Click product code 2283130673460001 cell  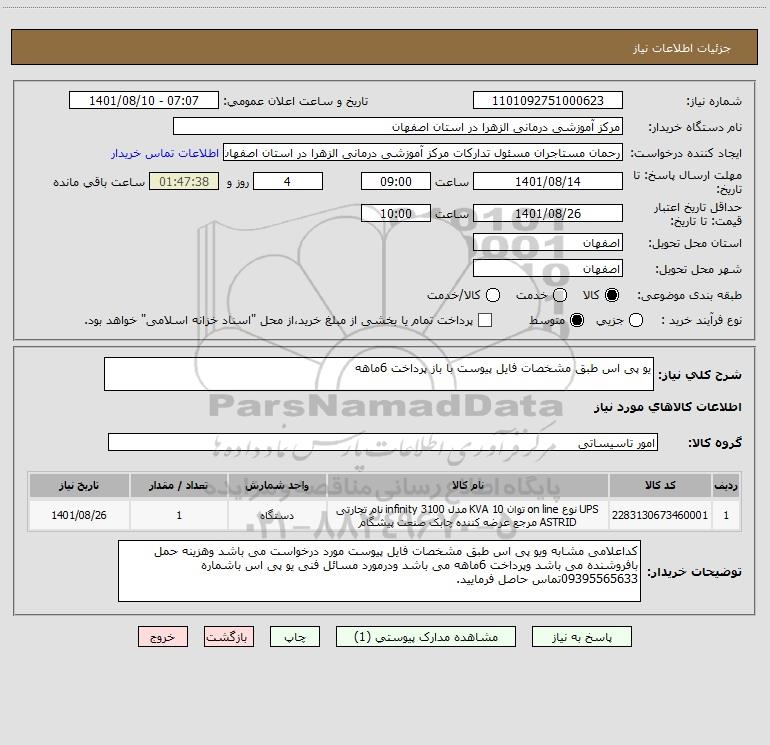(x=660, y=515)
